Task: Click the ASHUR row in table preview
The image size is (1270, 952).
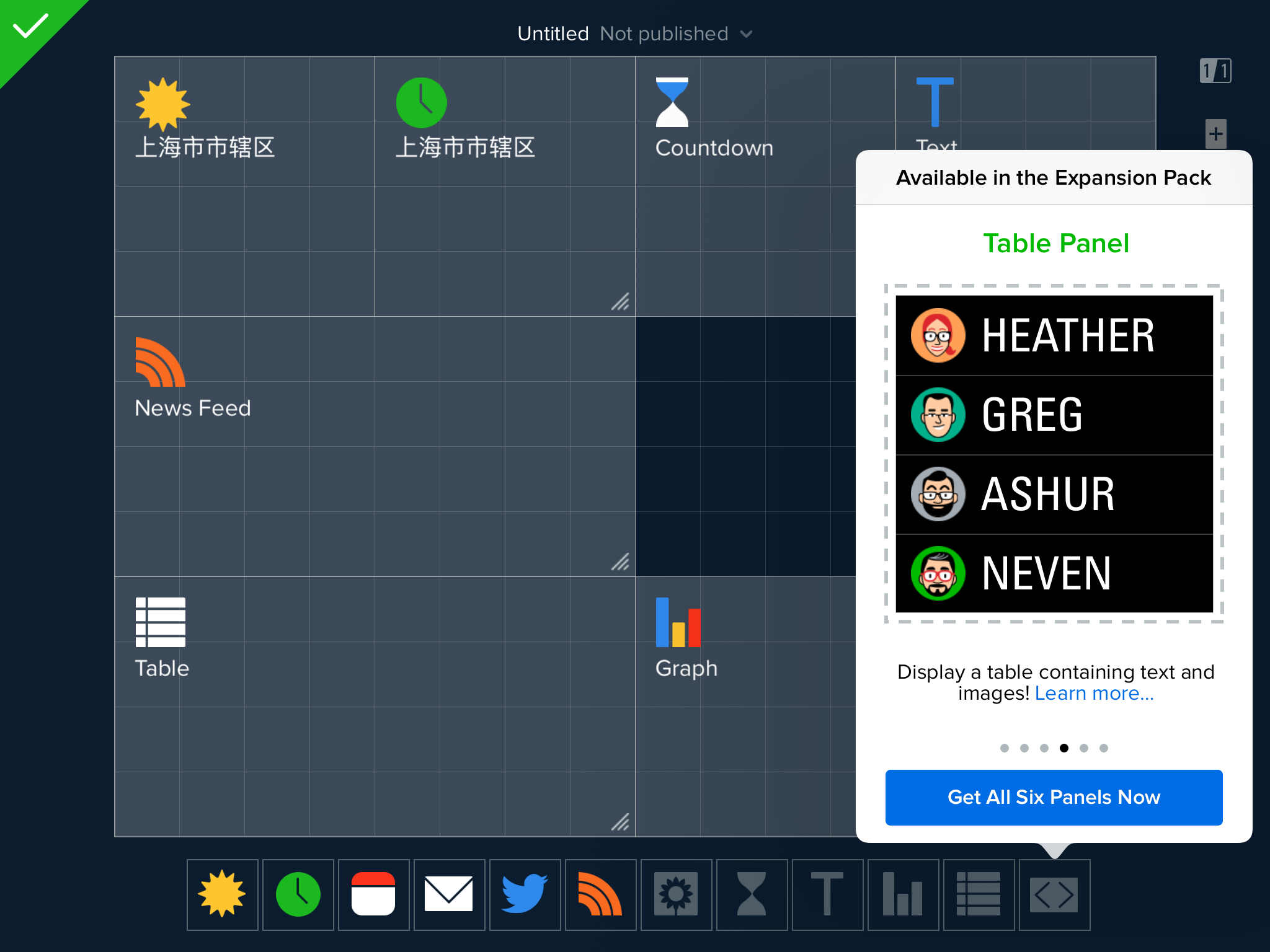Action: pyautogui.click(x=1054, y=494)
